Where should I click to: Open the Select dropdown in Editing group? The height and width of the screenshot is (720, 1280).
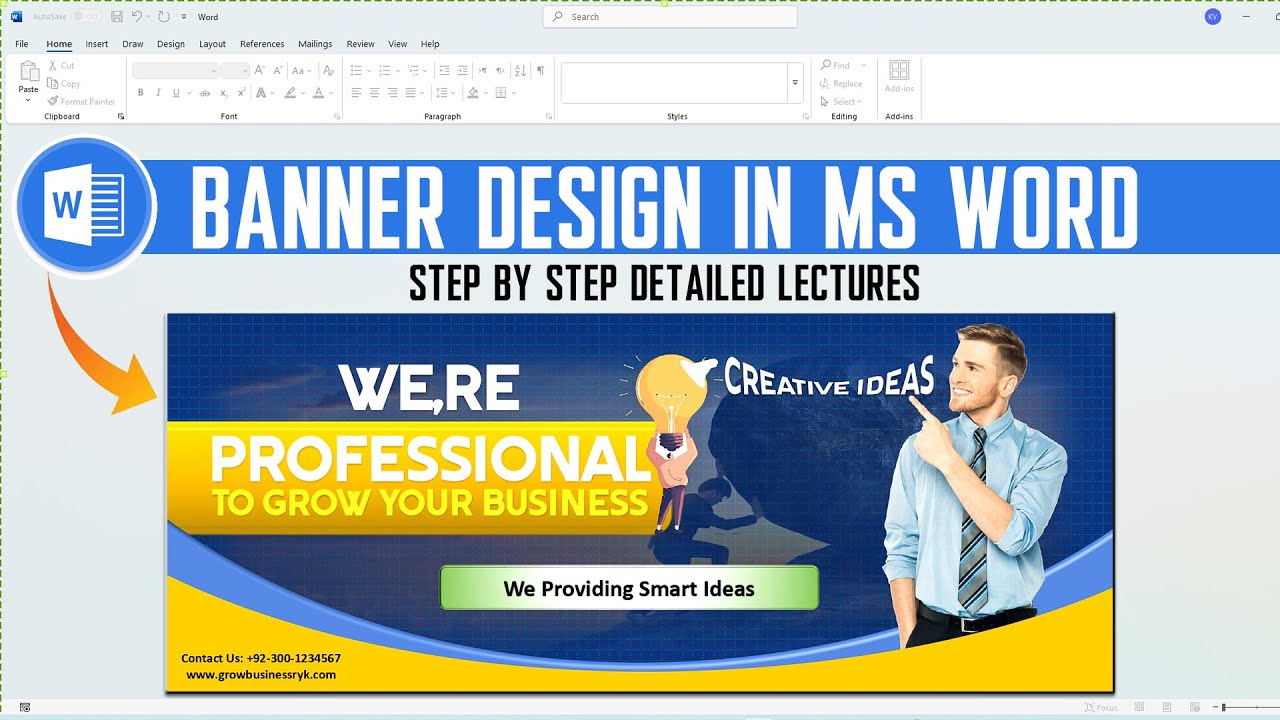[841, 101]
